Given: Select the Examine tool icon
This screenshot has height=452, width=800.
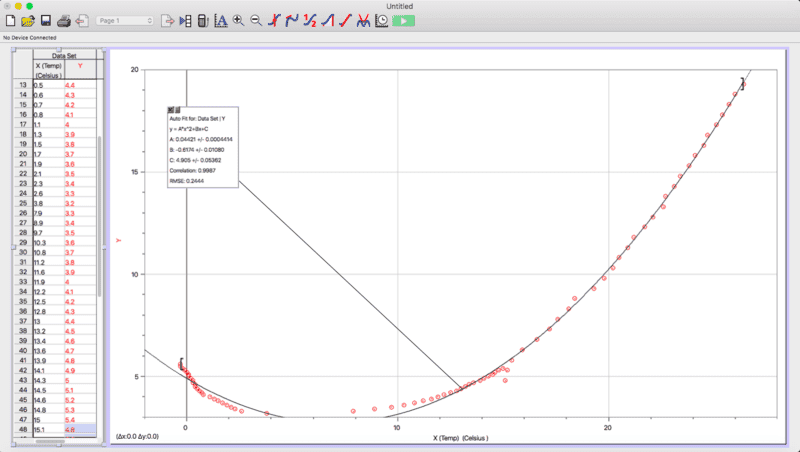Looking at the screenshot, I should tap(275, 20).
